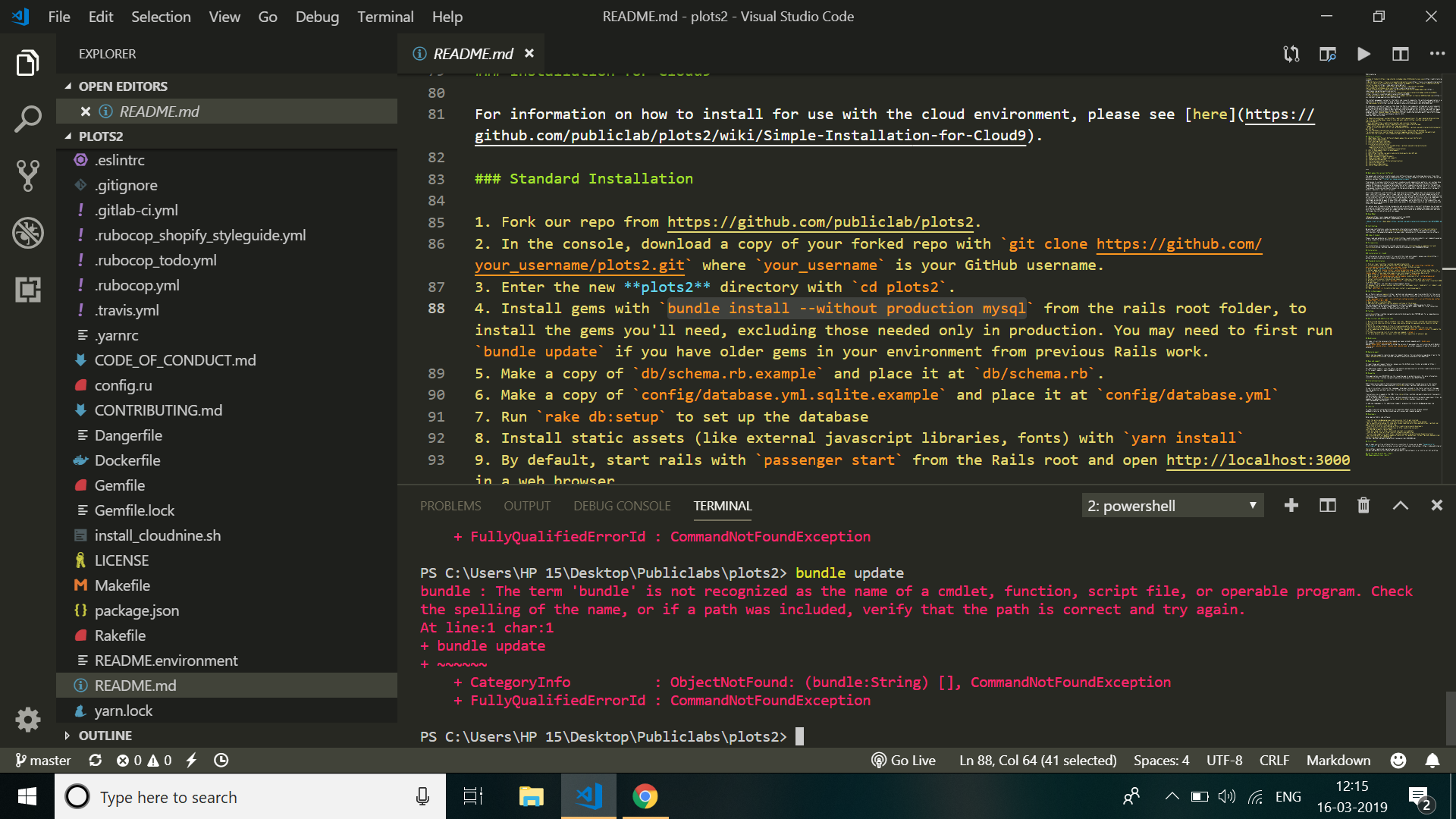Open the Search view in activity bar
1456x819 pixels.
[x=28, y=119]
